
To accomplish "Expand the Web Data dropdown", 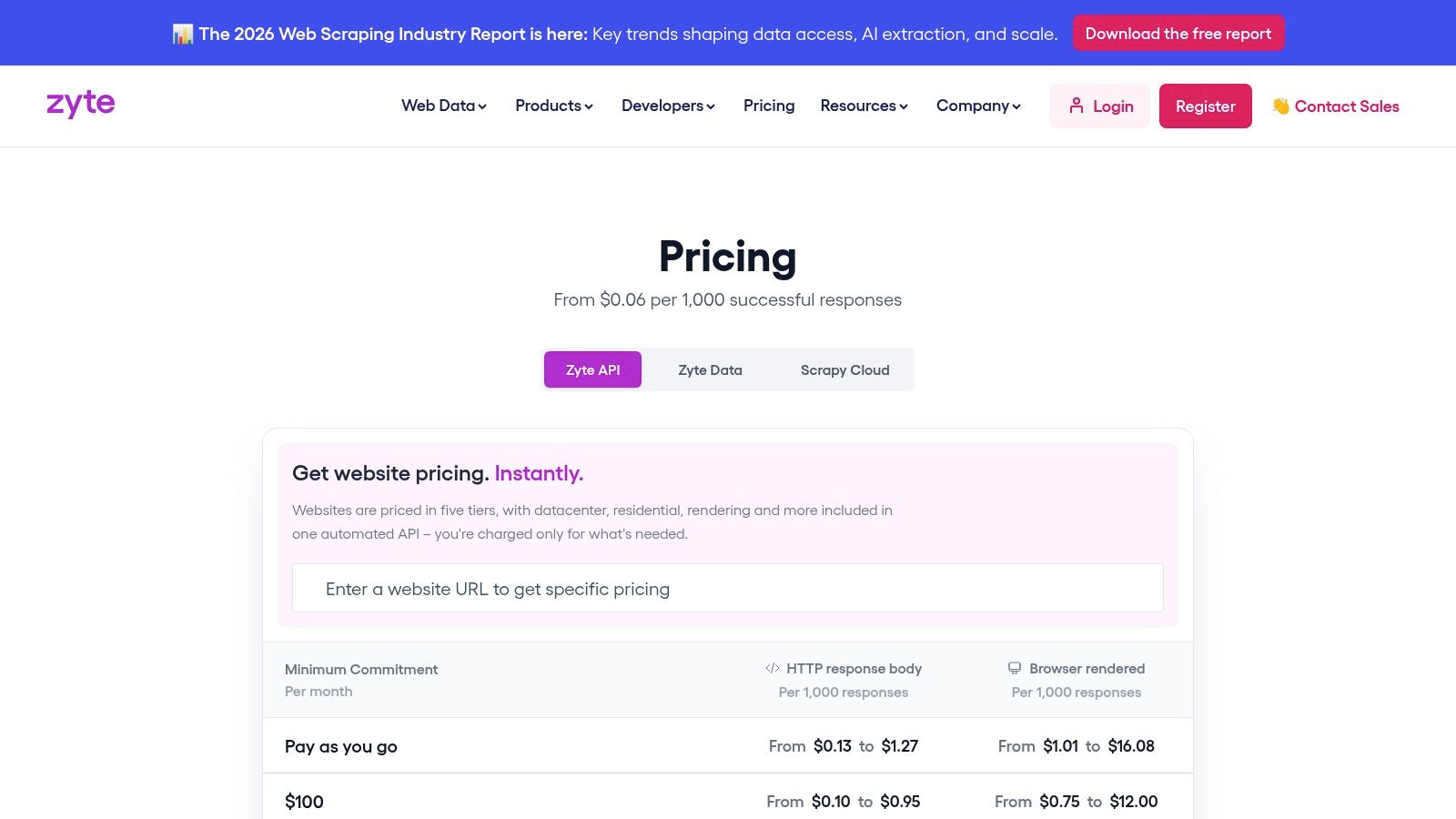I will click(443, 106).
